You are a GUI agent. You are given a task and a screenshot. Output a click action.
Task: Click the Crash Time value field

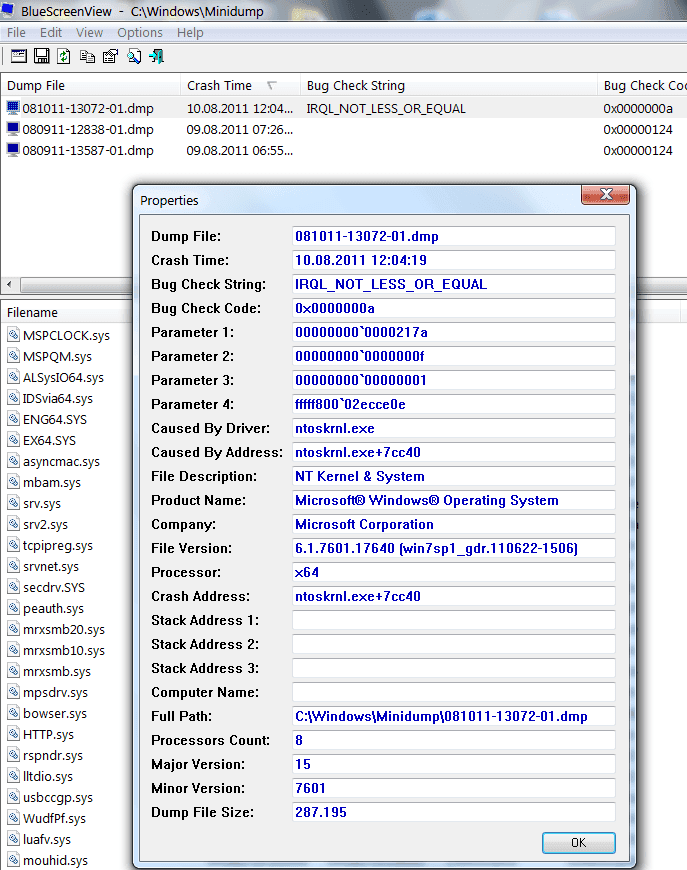click(453, 260)
